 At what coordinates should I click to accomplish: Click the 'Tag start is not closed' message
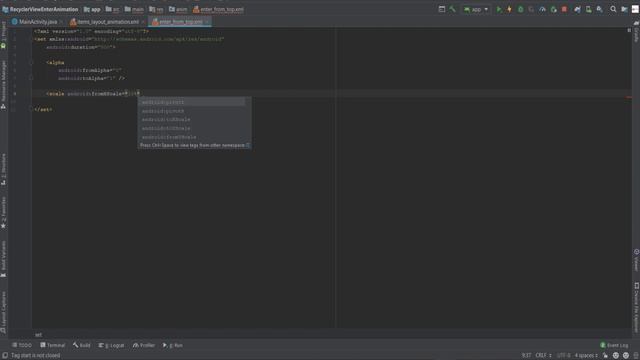[x=36, y=356]
